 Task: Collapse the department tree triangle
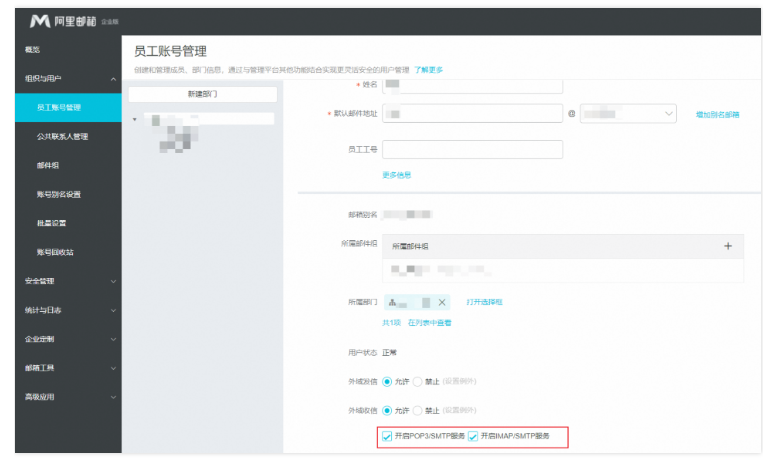tap(135, 120)
